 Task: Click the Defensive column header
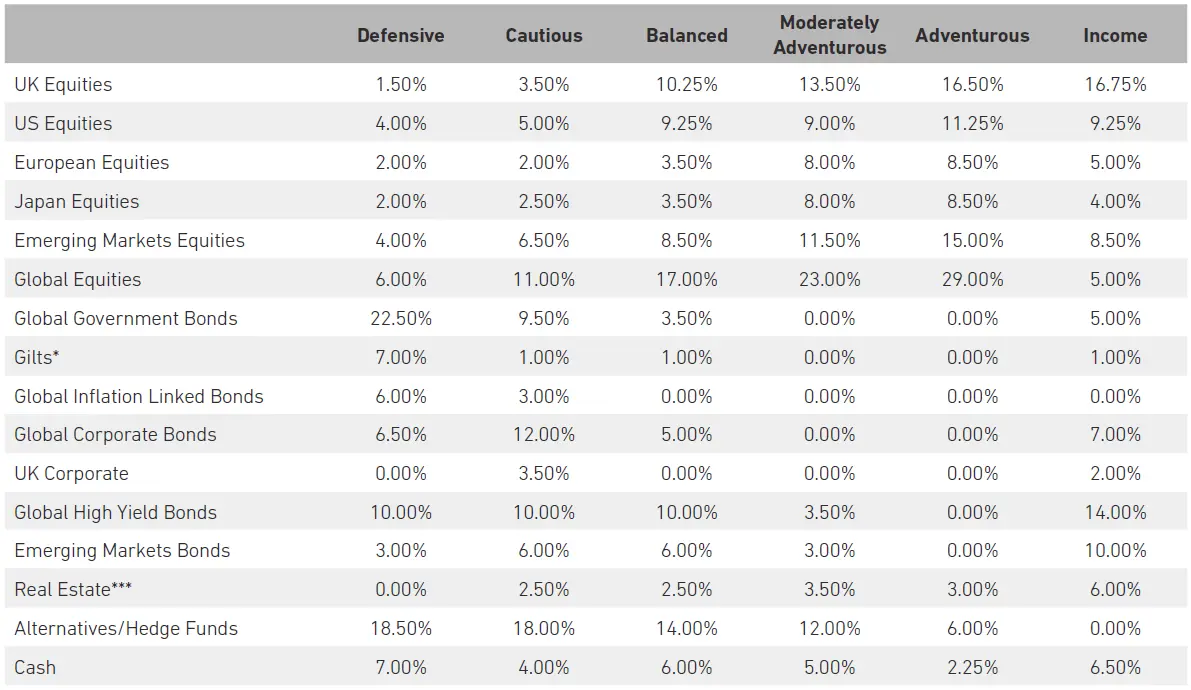pos(400,35)
